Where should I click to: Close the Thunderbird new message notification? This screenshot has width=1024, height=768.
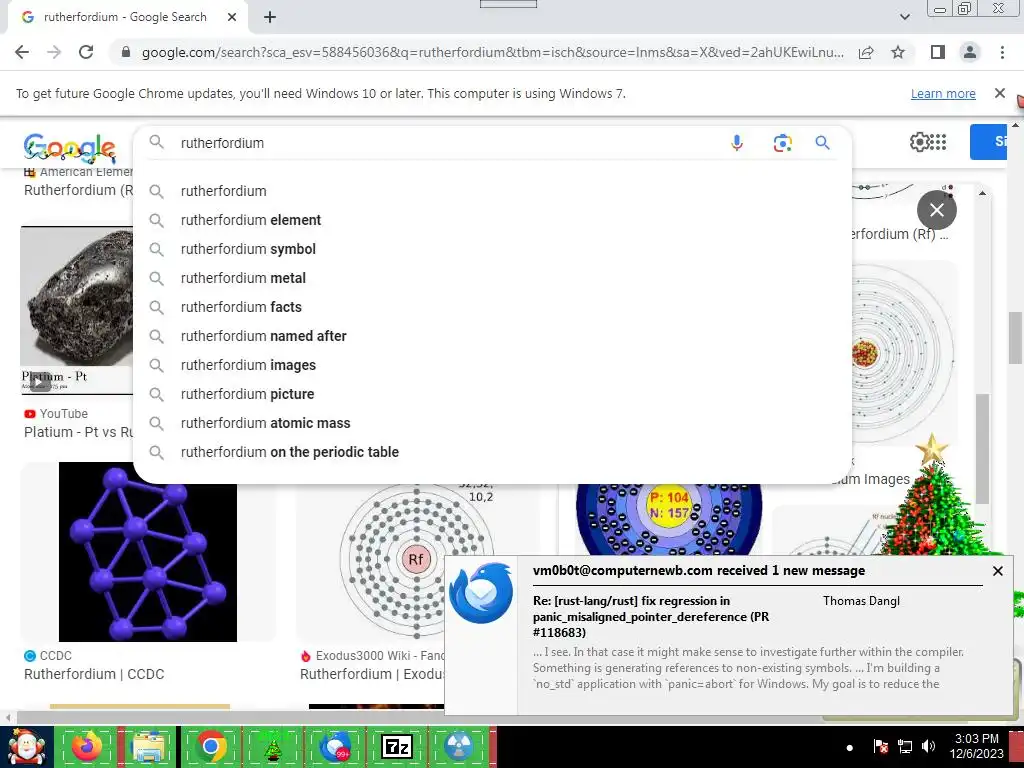click(997, 571)
